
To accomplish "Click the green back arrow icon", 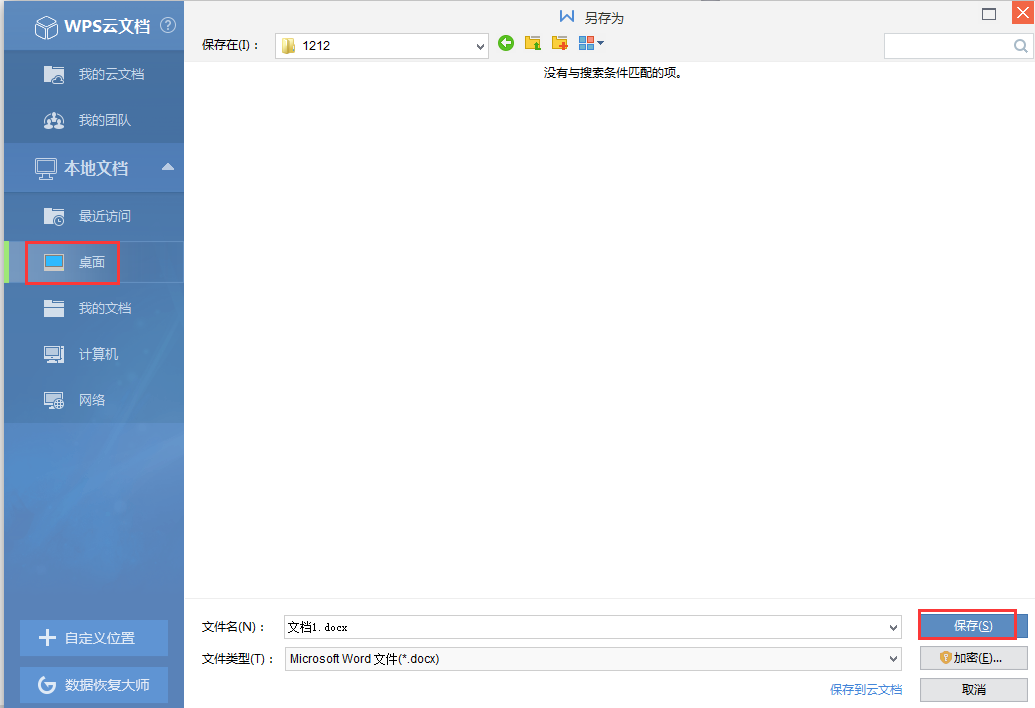I will [x=506, y=43].
